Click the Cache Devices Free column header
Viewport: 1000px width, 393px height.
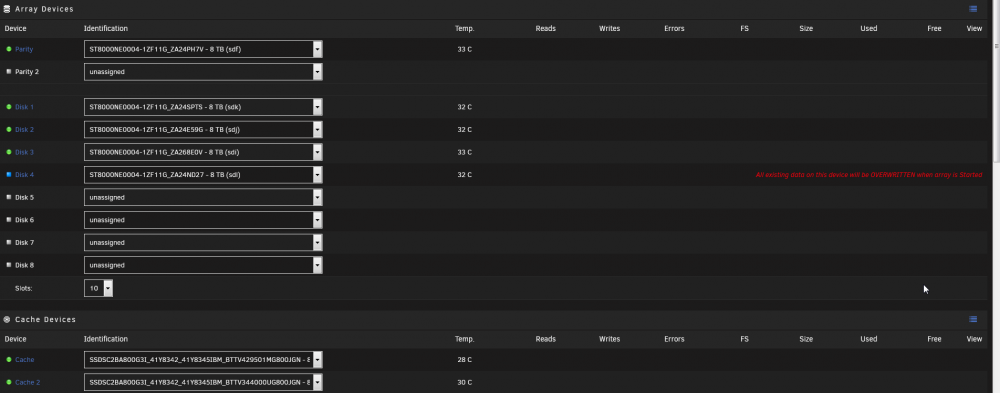point(934,339)
